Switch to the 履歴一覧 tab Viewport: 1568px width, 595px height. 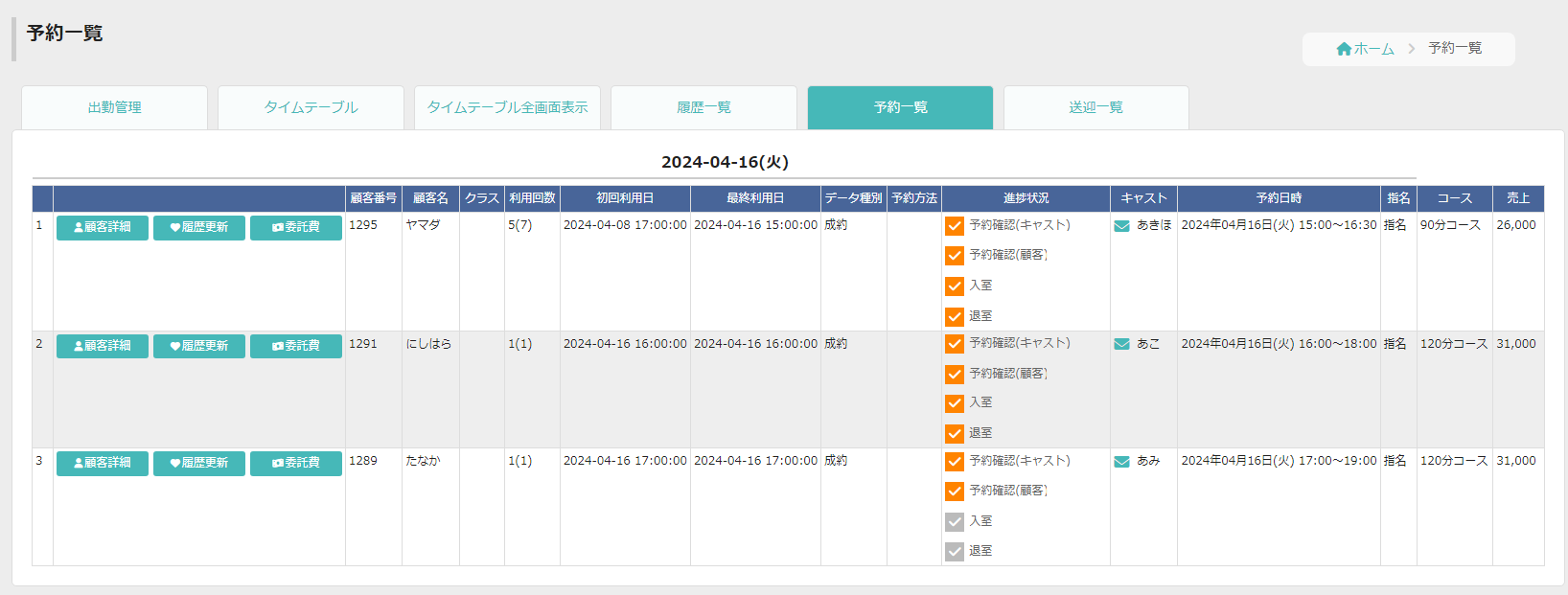click(704, 107)
